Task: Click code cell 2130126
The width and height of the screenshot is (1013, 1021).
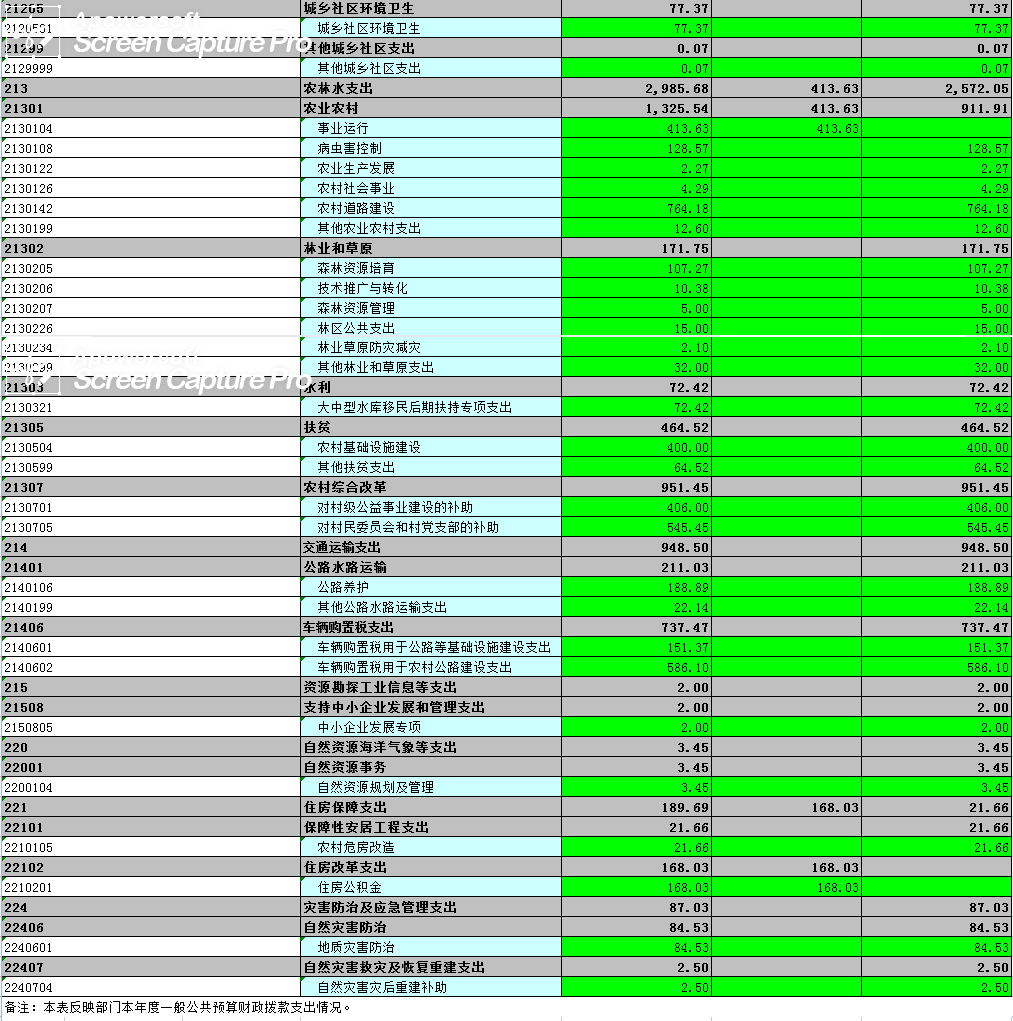Action: click(x=151, y=188)
